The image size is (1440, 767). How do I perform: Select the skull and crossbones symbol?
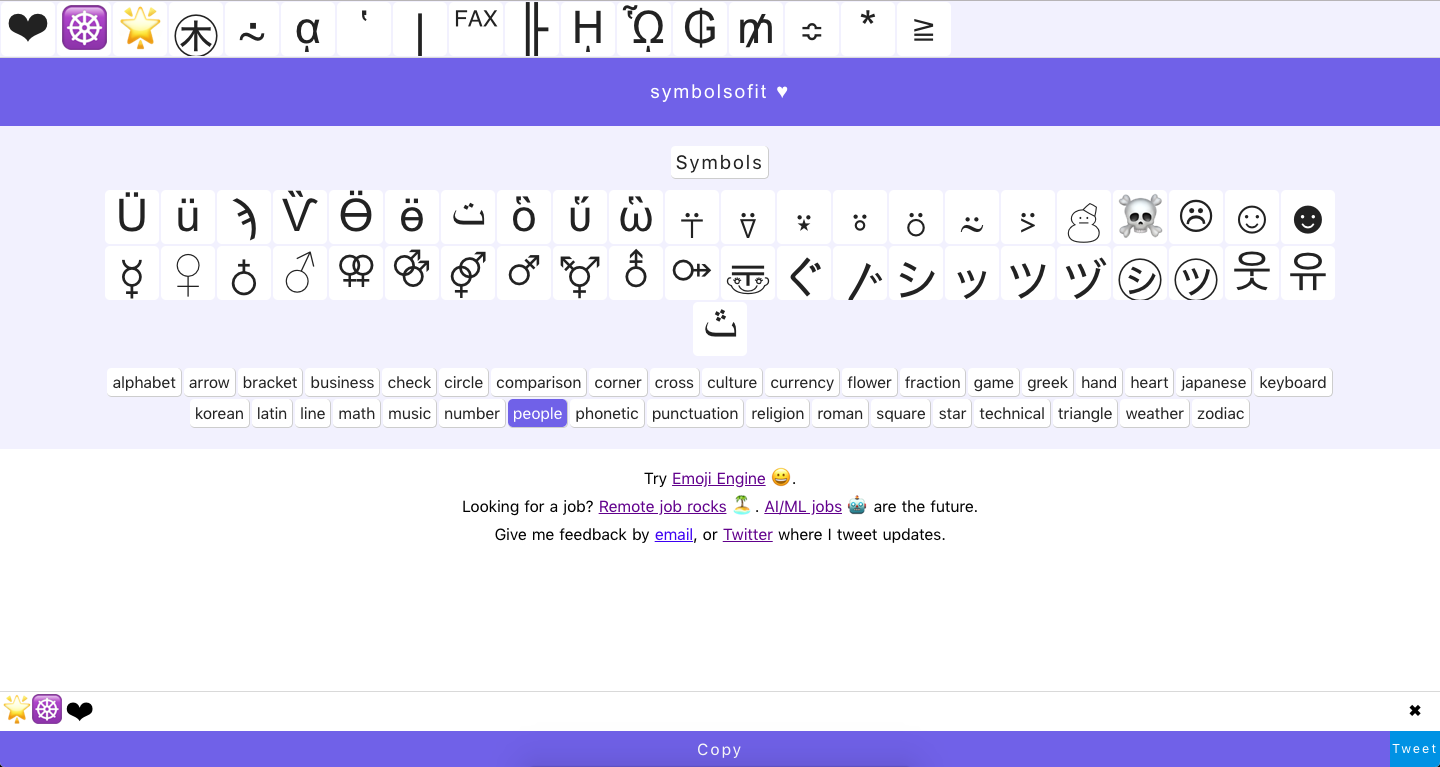pos(1140,217)
